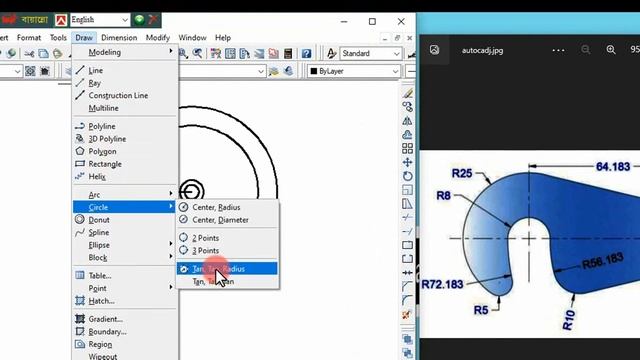Select the Scale tool

pos(407,190)
